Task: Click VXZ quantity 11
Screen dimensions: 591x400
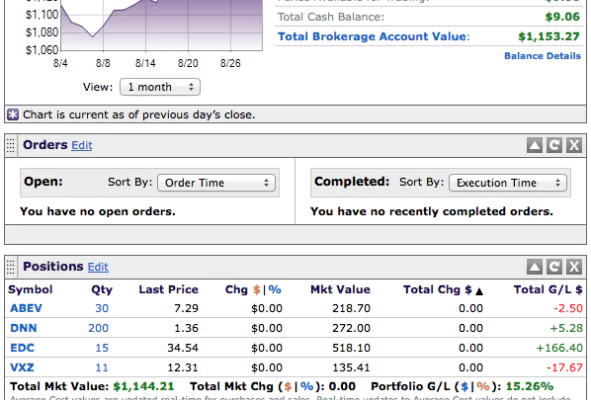Action: pos(102,367)
